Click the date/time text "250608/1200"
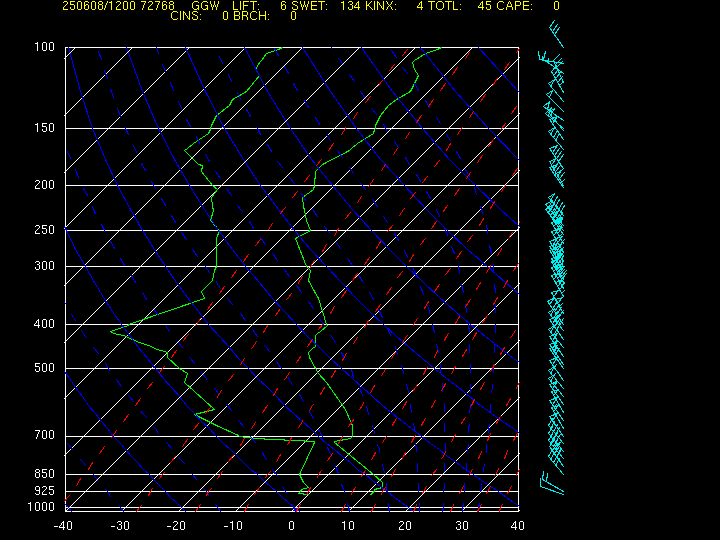The width and height of the screenshot is (720, 540). click(x=99, y=6)
